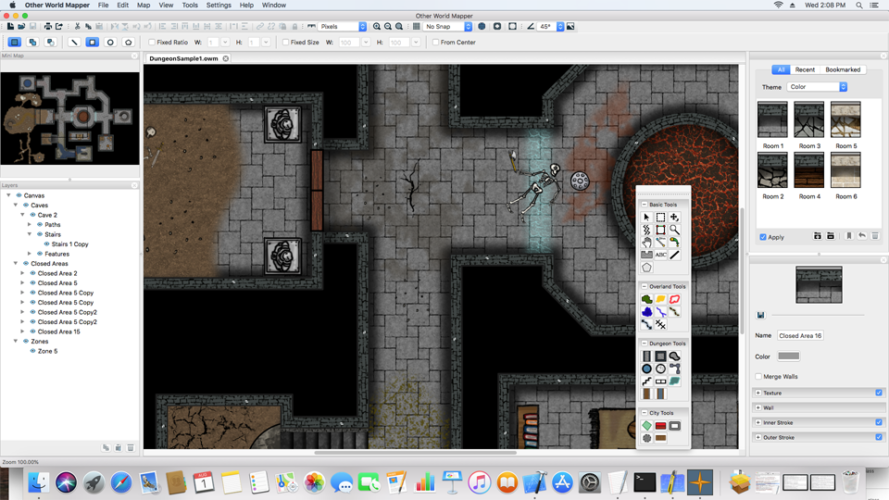The width and height of the screenshot is (889, 500).
Task: Enable the Fixed Ratio checkbox
Action: click(x=151, y=42)
